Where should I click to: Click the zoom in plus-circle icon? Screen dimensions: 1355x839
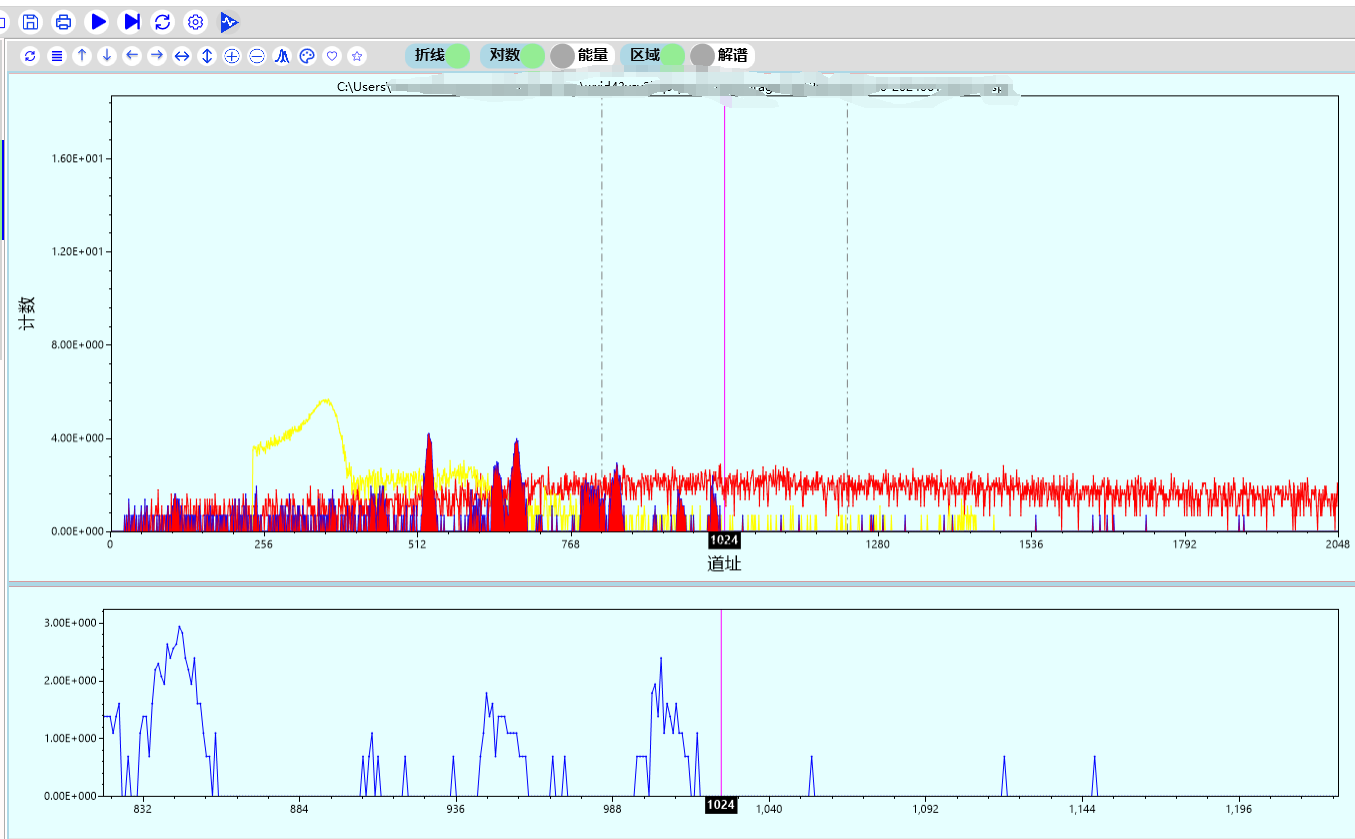pos(232,56)
